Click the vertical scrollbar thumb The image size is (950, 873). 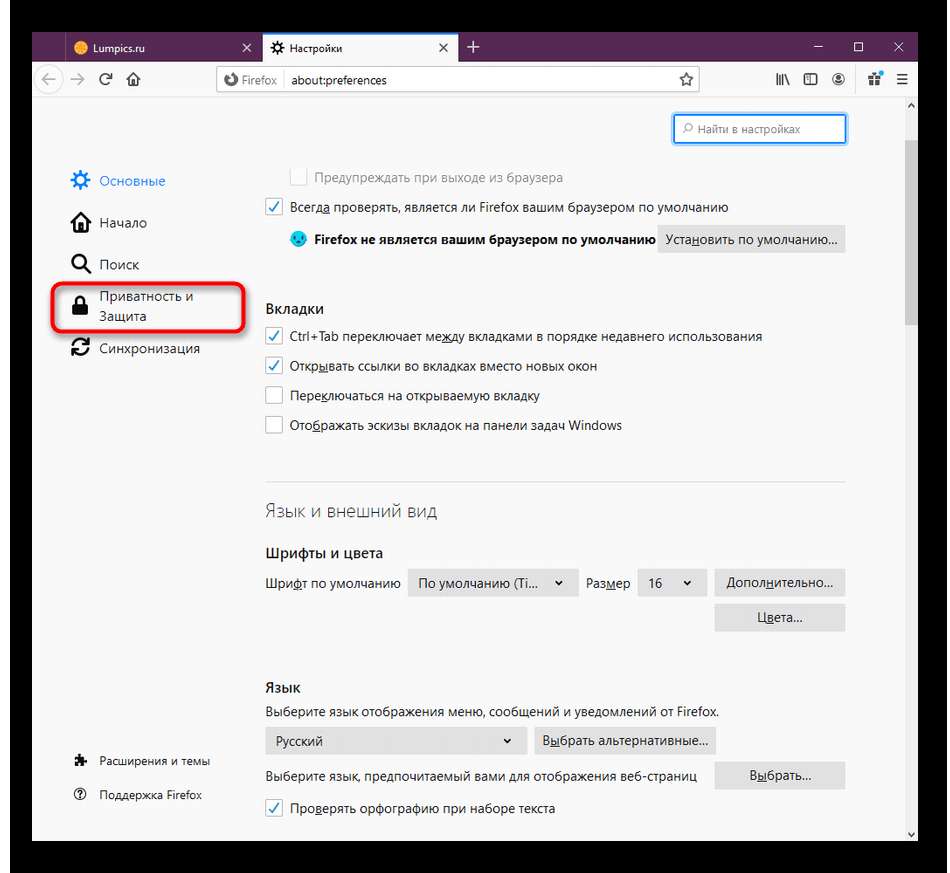pyautogui.click(x=911, y=233)
